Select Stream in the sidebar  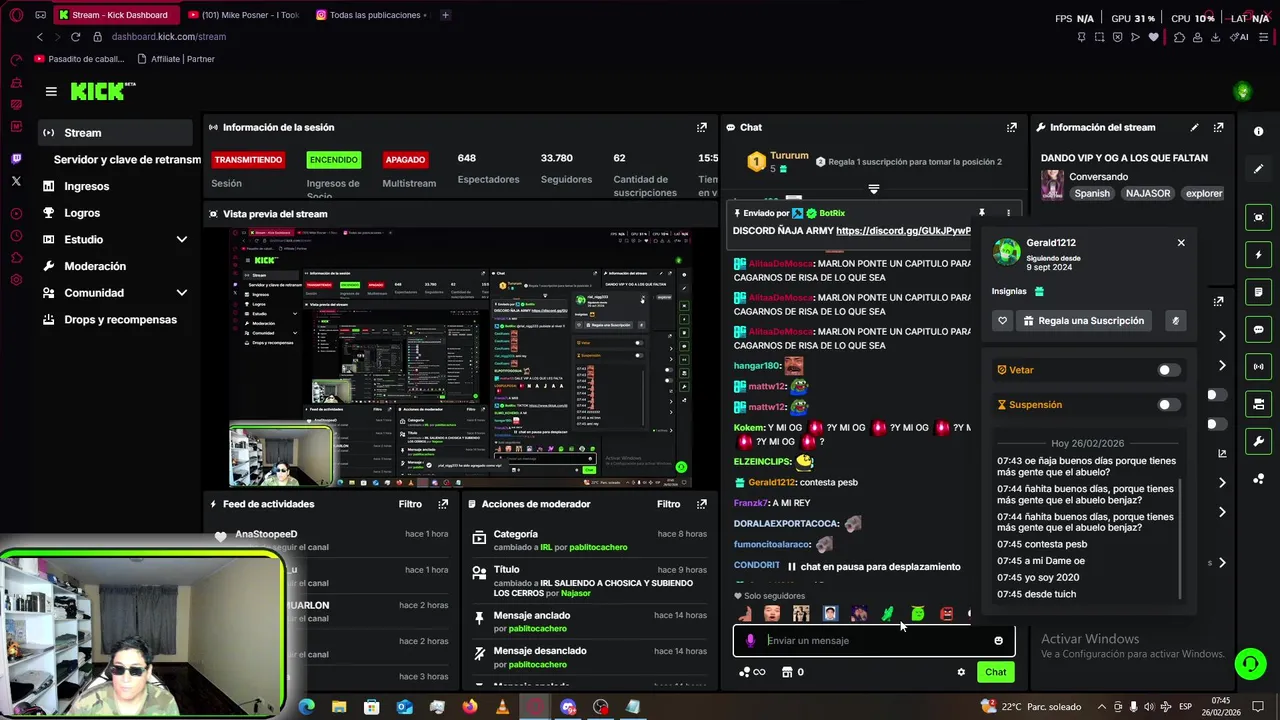pyautogui.click(x=116, y=133)
